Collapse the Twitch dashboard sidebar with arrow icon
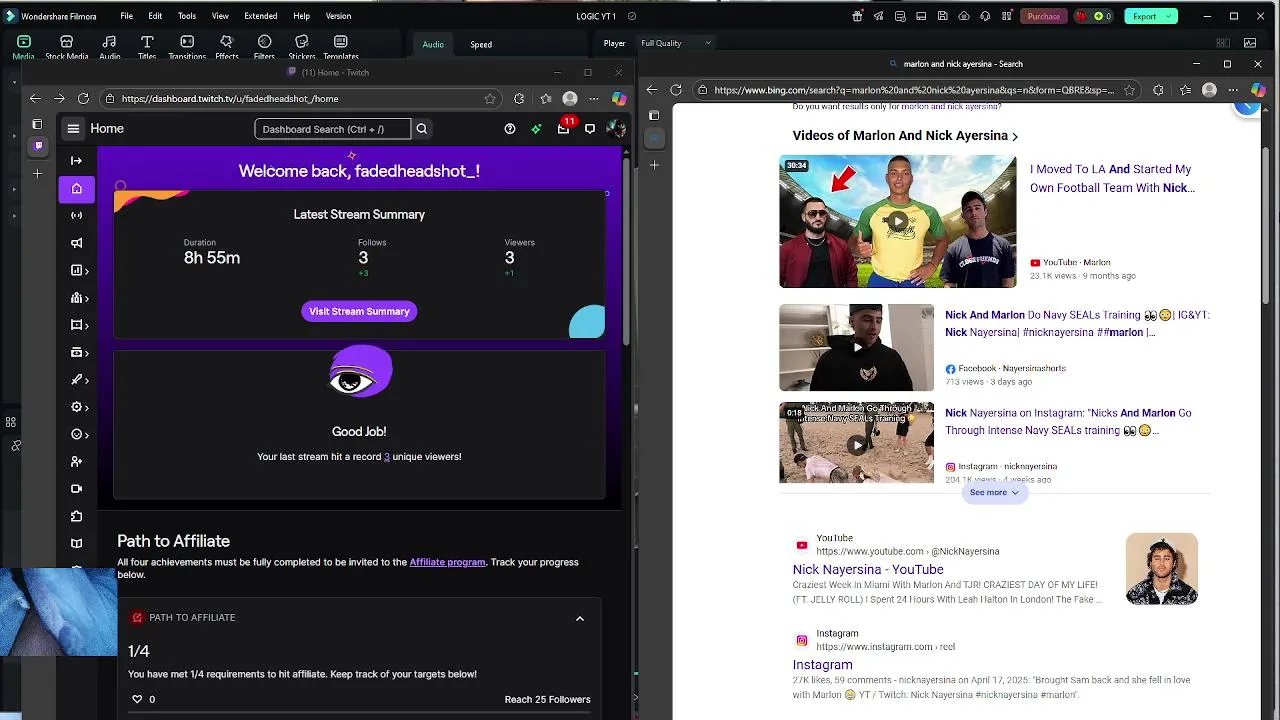This screenshot has height=720, width=1280. (x=76, y=160)
